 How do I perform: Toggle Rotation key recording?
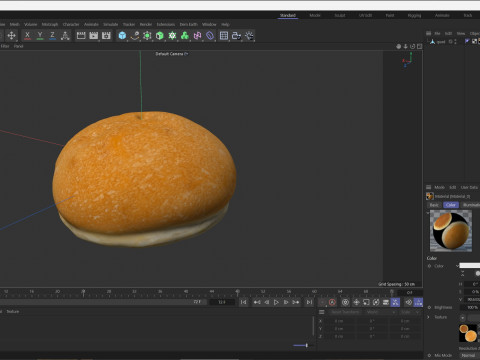[x=376, y=302]
